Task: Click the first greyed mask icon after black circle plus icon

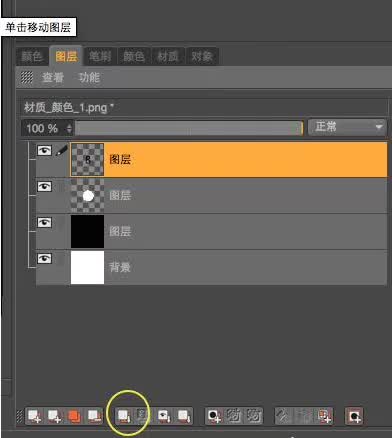Action: (x=234, y=416)
